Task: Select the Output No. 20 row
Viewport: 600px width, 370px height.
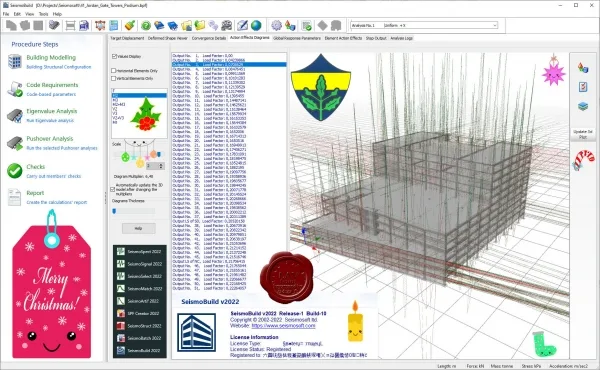Action: tap(229, 141)
